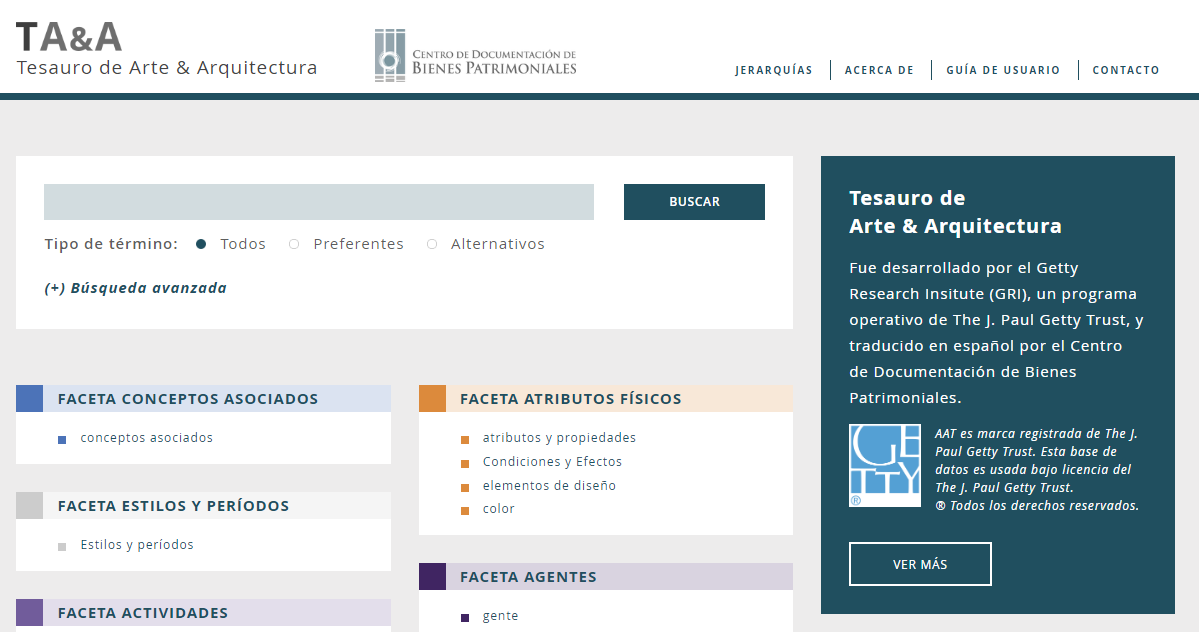1199x632 pixels.
Task: Expand the Búsqueda avanzada section
Action: (x=135, y=287)
